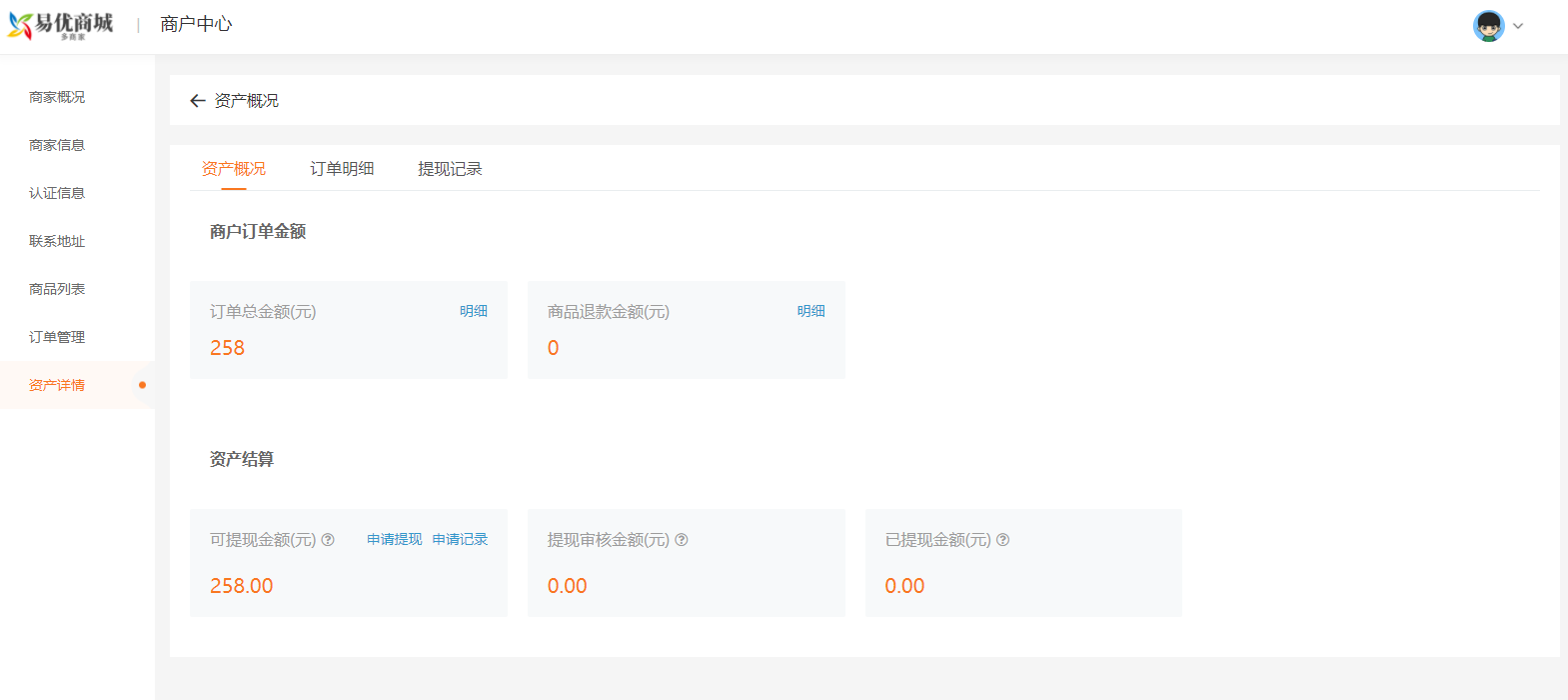Screen dimensions: 1568x700
Task: Open 明细 link for 商品退款金额
Action: [810, 311]
